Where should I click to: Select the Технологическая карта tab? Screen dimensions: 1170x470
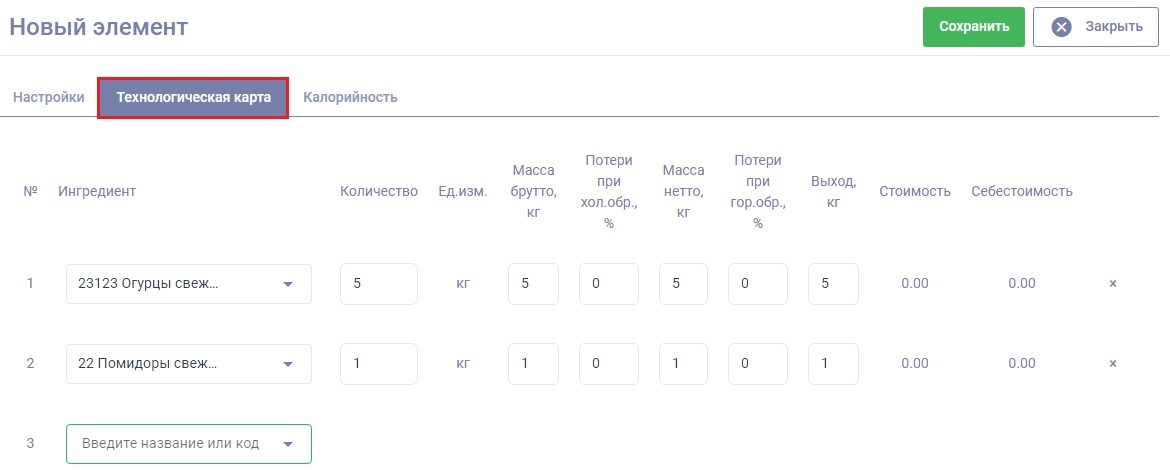coord(193,98)
